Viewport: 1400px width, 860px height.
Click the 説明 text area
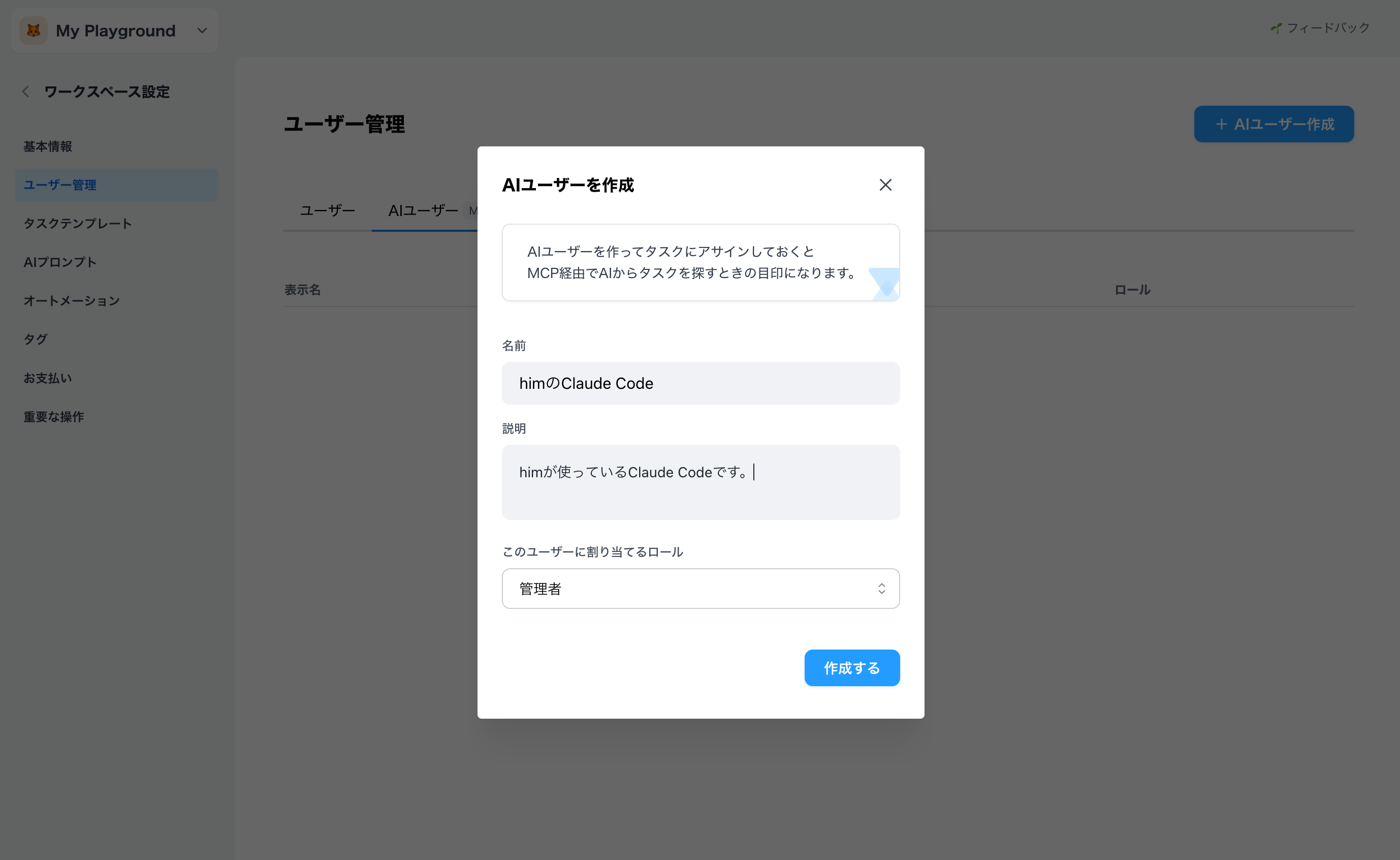point(701,482)
